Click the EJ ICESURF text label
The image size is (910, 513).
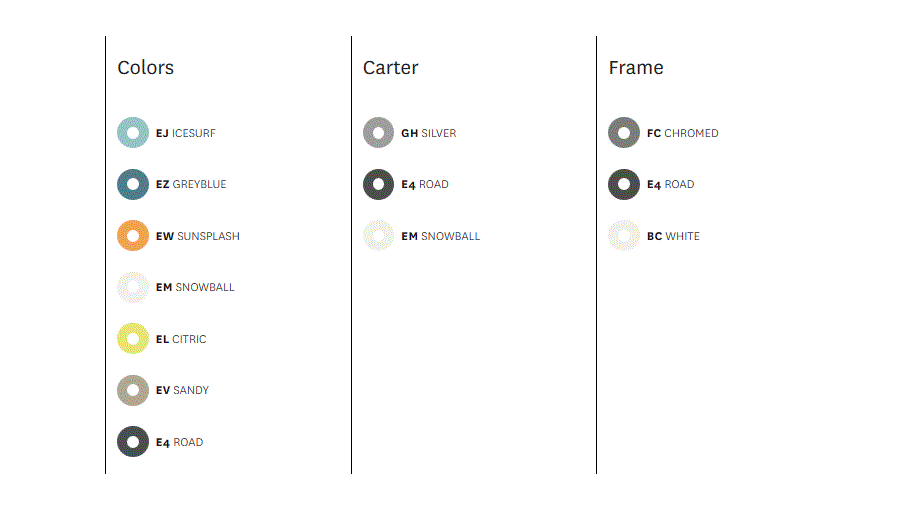(186, 133)
